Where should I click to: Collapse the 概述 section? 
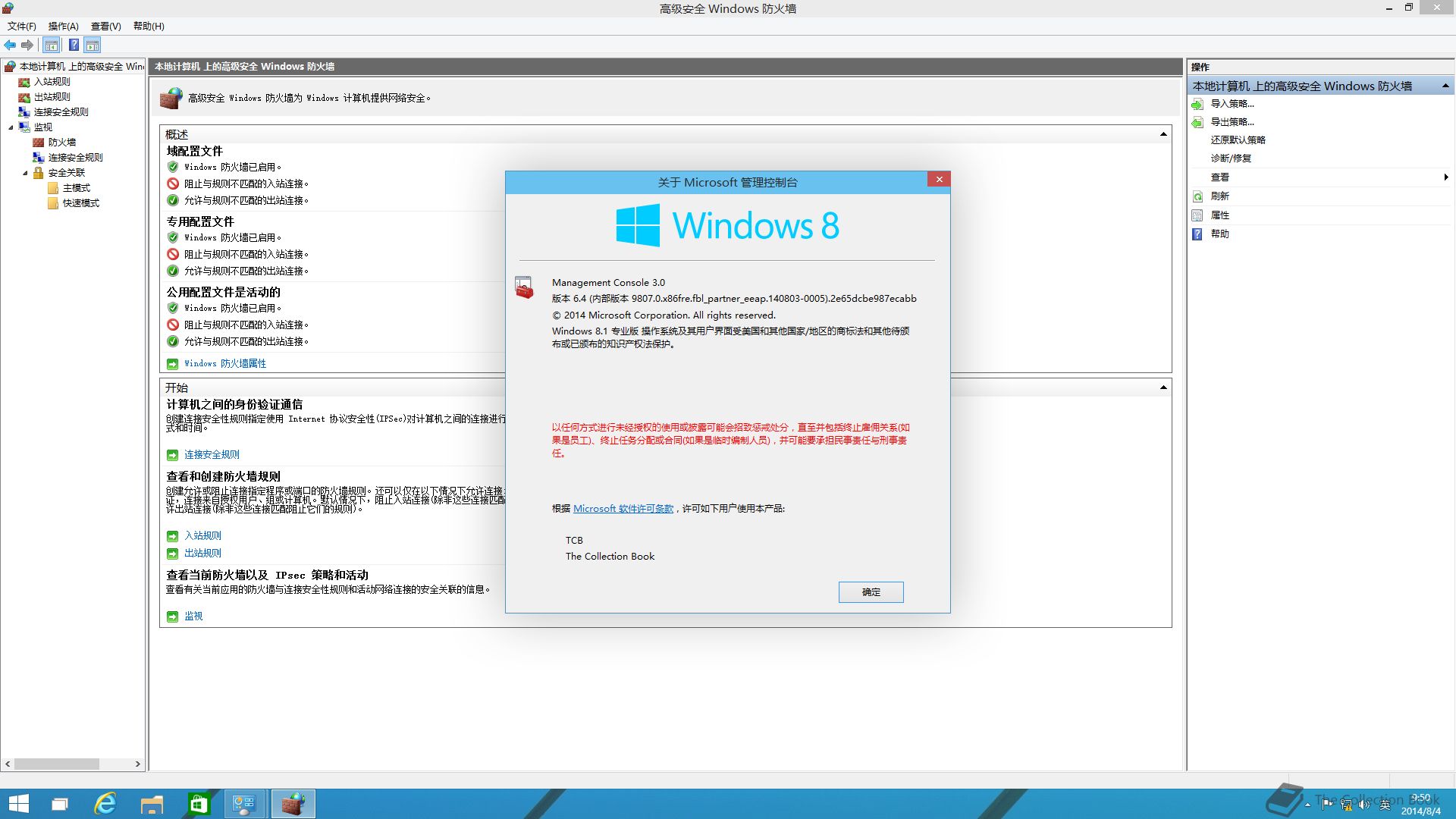tap(1163, 134)
